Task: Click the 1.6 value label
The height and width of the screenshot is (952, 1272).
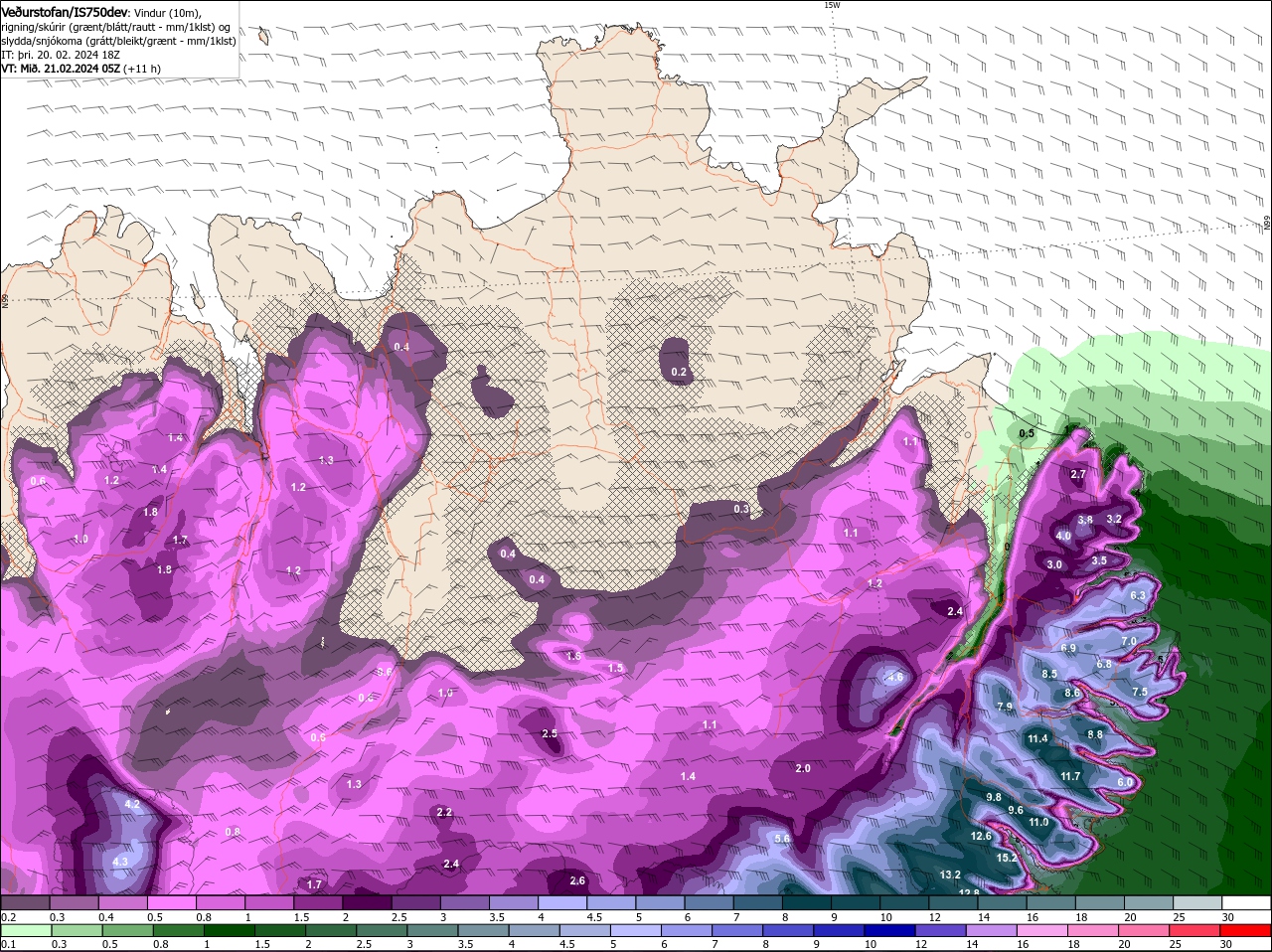Action: (x=573, y=656)
